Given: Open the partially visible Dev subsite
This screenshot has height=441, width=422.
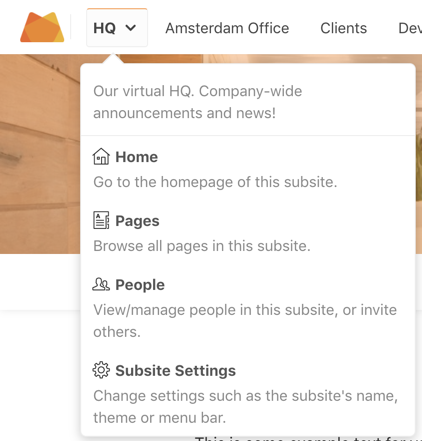Looking at the screenshot, I should tap(410, 28).
